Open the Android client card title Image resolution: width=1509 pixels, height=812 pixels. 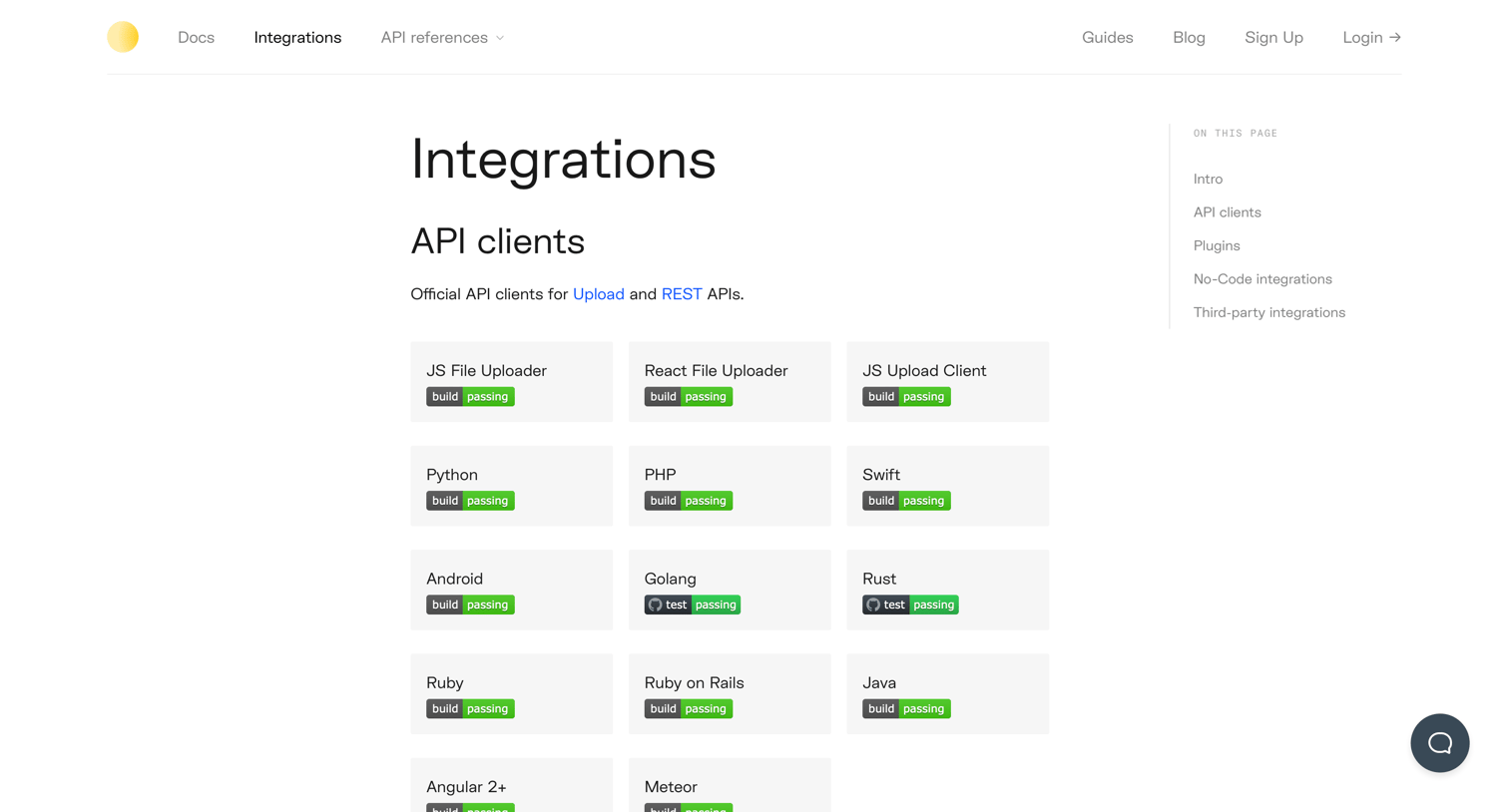454,579
